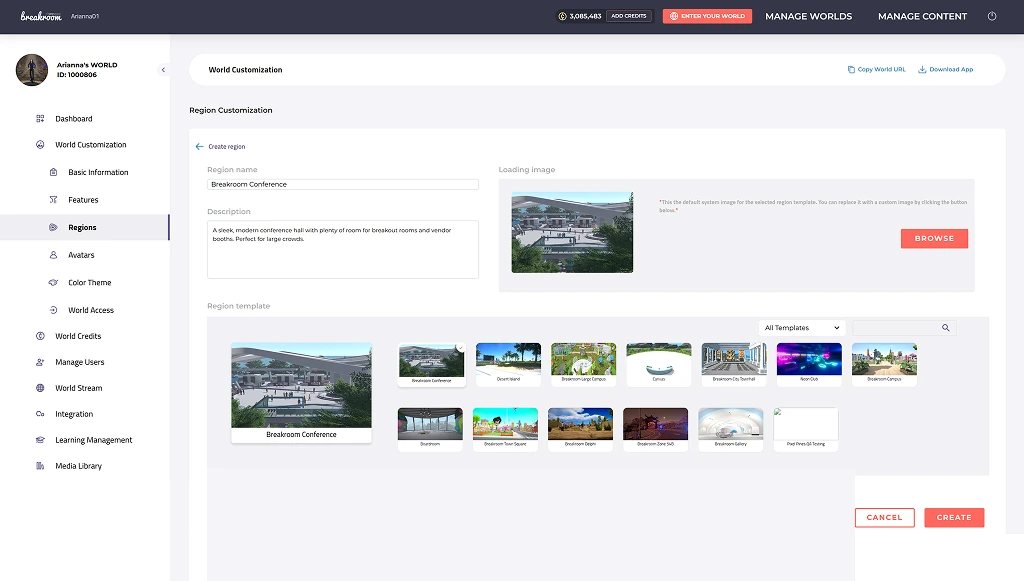Viewport: 1024px width, 581px height.
Task: Click the Features icon in sidebar
Action: pos(54,200)
